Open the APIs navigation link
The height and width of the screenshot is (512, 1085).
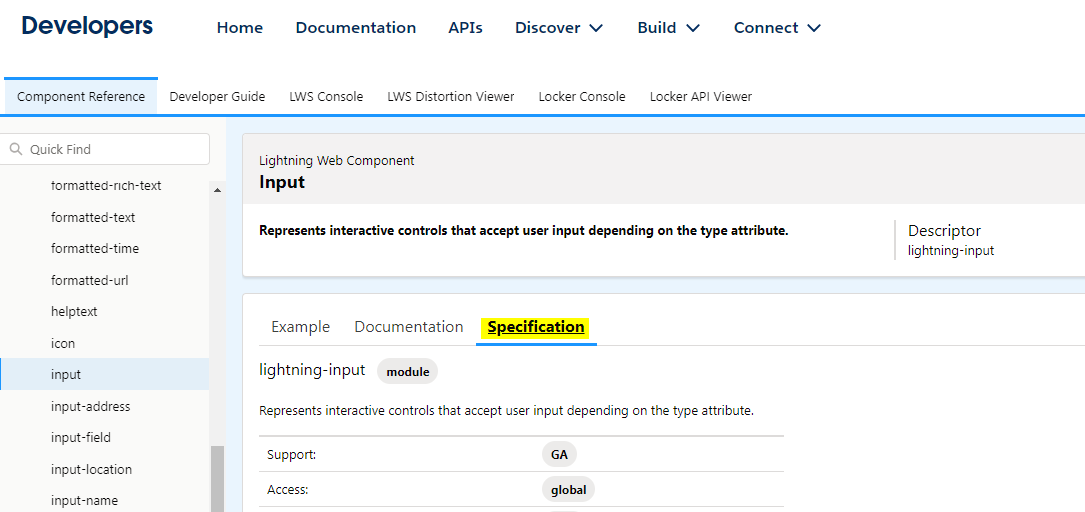(x=465, y=28)
